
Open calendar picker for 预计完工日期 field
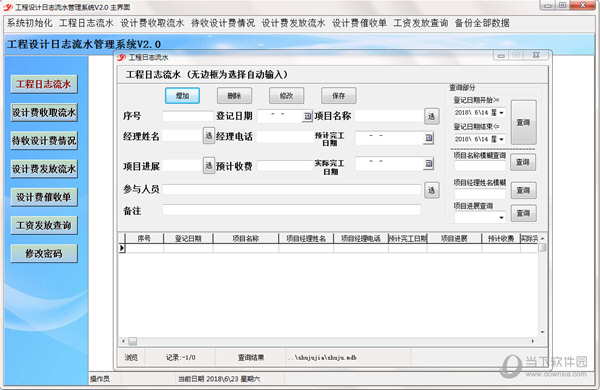tap(429, 138)
